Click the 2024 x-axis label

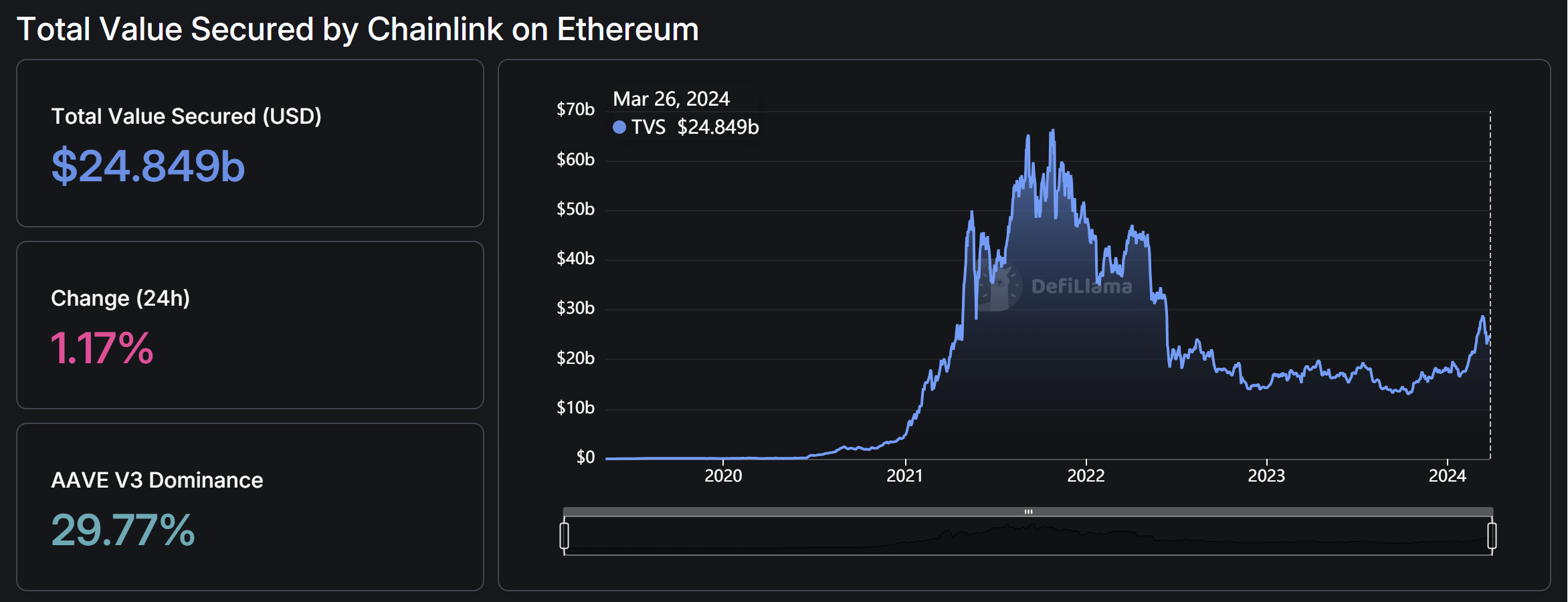(x=1448, y=476)
